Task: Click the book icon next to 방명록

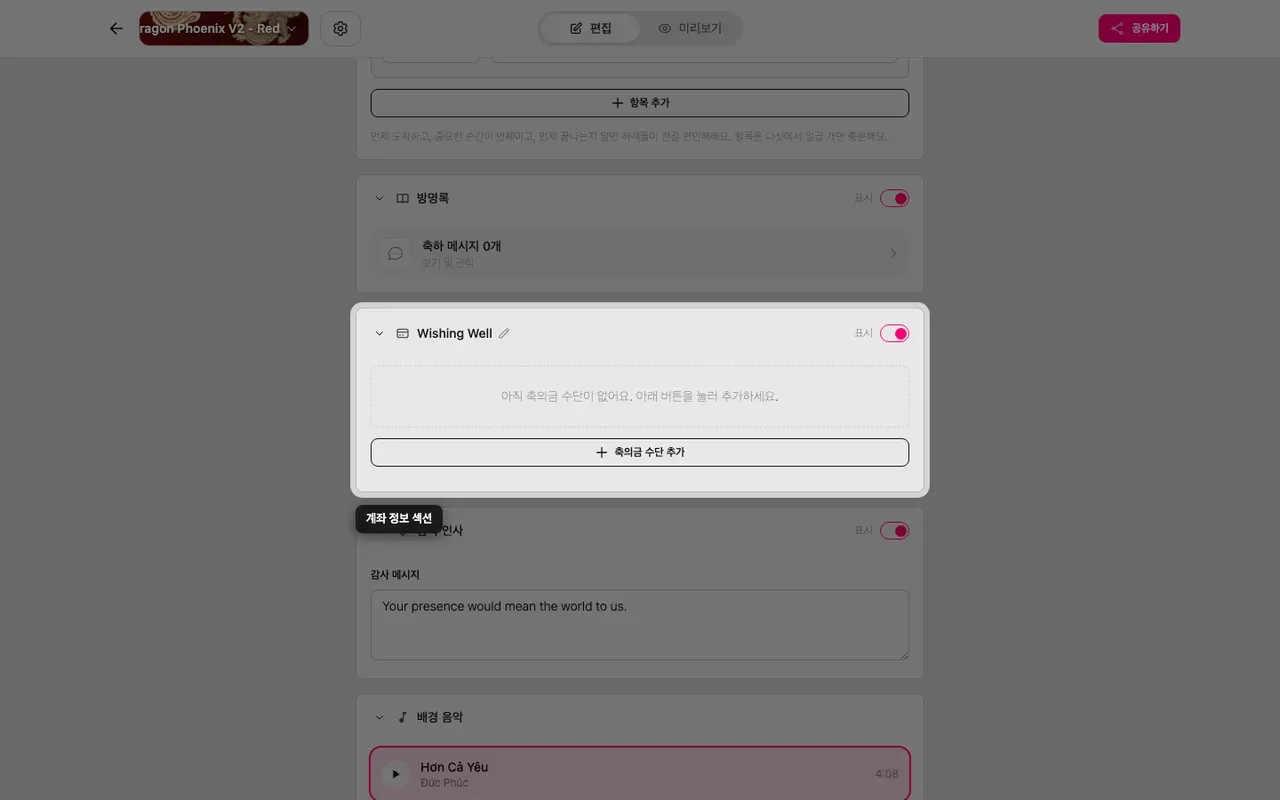Action: (x=402, y=198)
